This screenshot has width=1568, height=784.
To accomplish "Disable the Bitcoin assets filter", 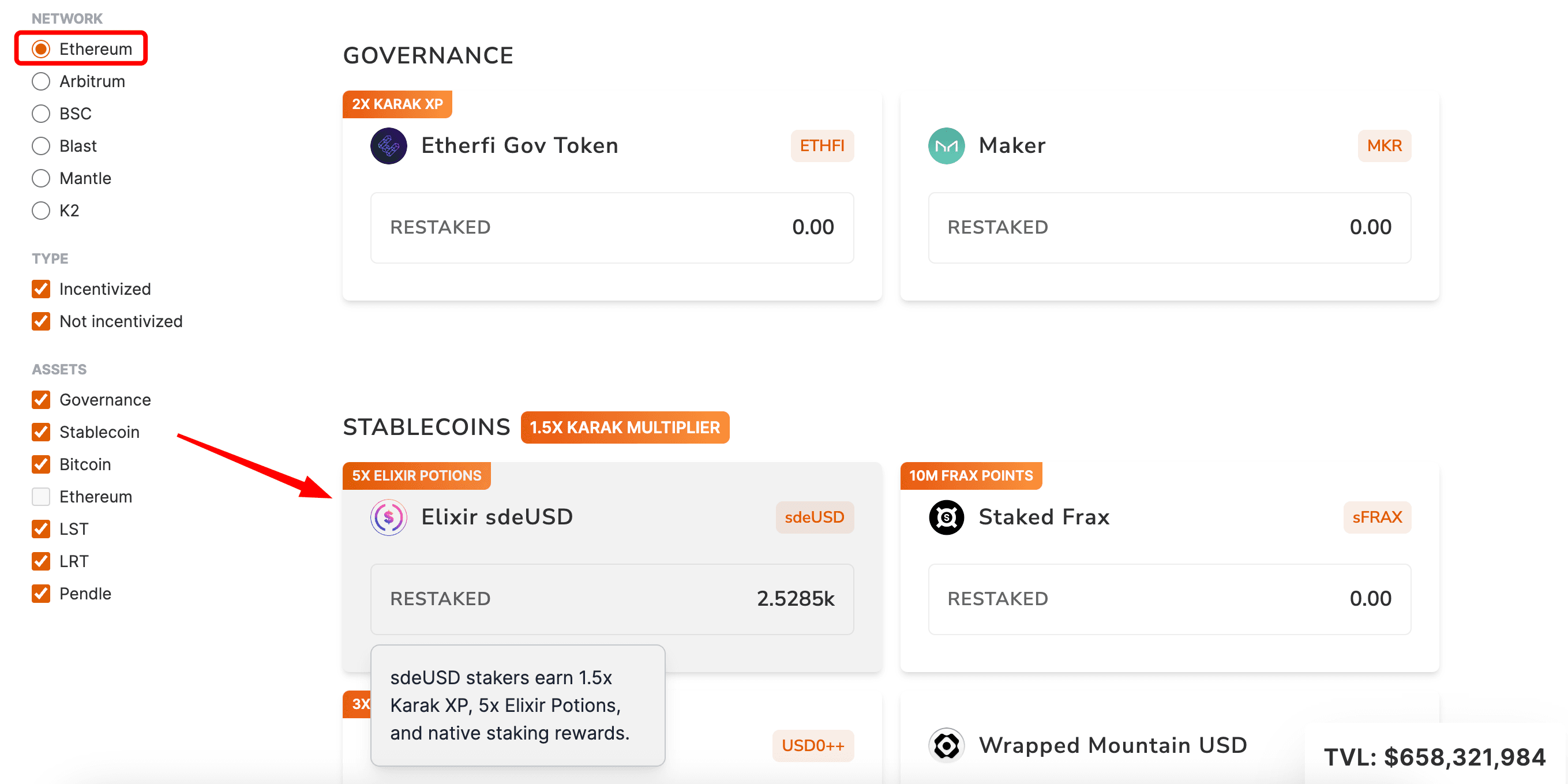I will [41, 464].
